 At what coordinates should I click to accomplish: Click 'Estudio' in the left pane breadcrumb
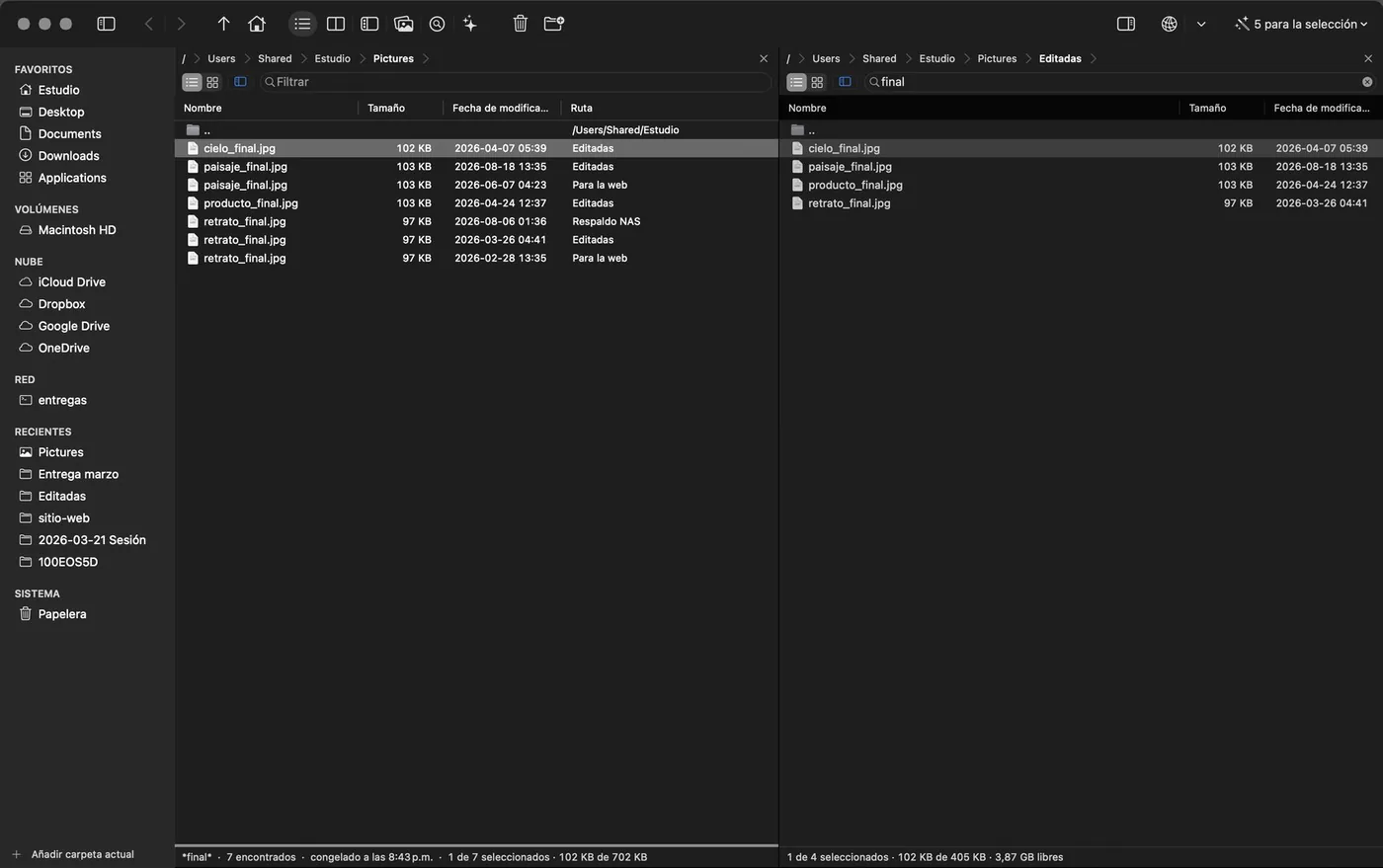pos(333,58)
